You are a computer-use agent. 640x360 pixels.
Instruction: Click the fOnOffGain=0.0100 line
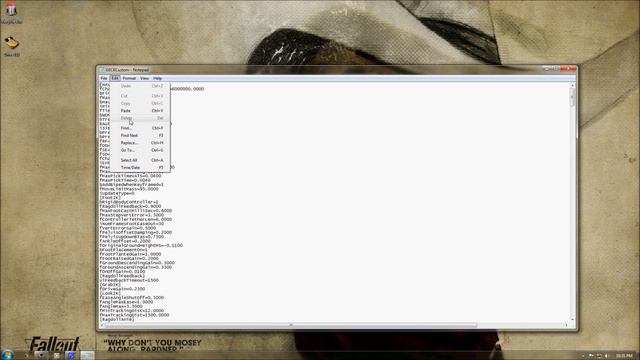tap(122, 271)
